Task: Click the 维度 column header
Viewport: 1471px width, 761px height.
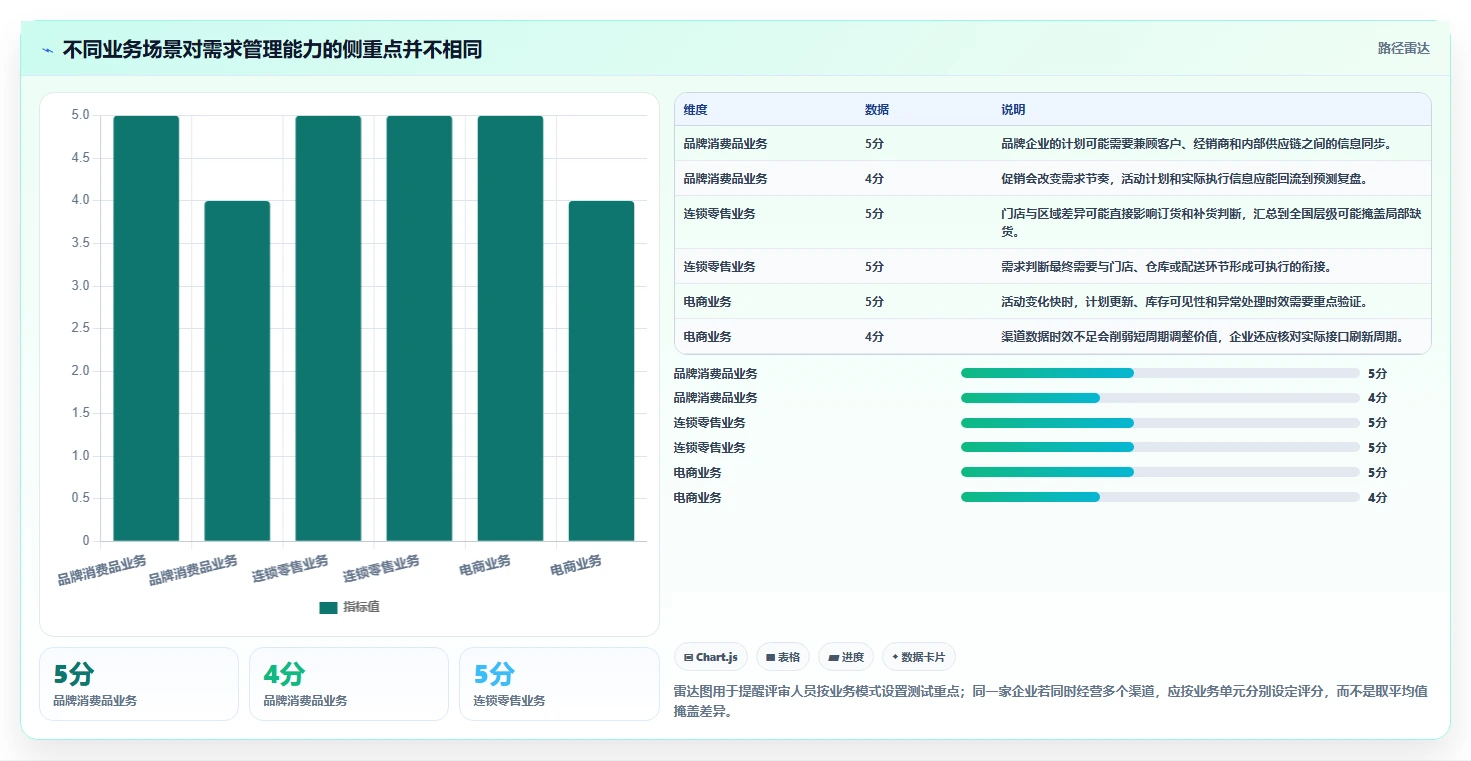Action: tap(695, 109)
